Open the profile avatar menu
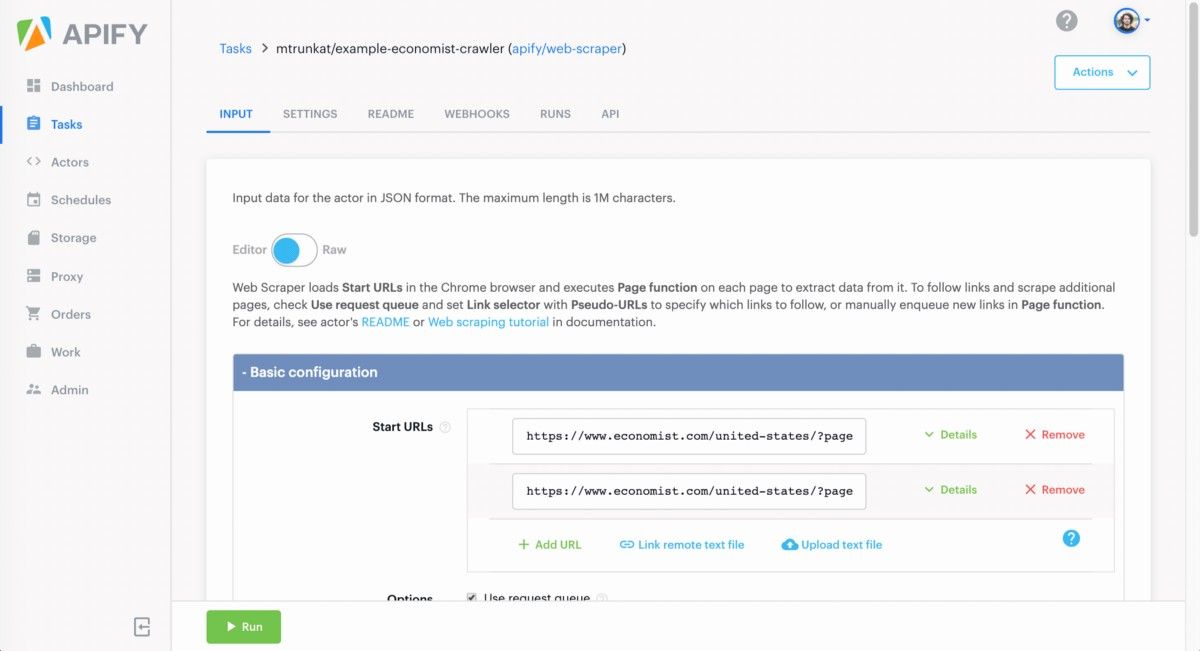Viewport: 1200px width, 651px height. pos(1126,20)
